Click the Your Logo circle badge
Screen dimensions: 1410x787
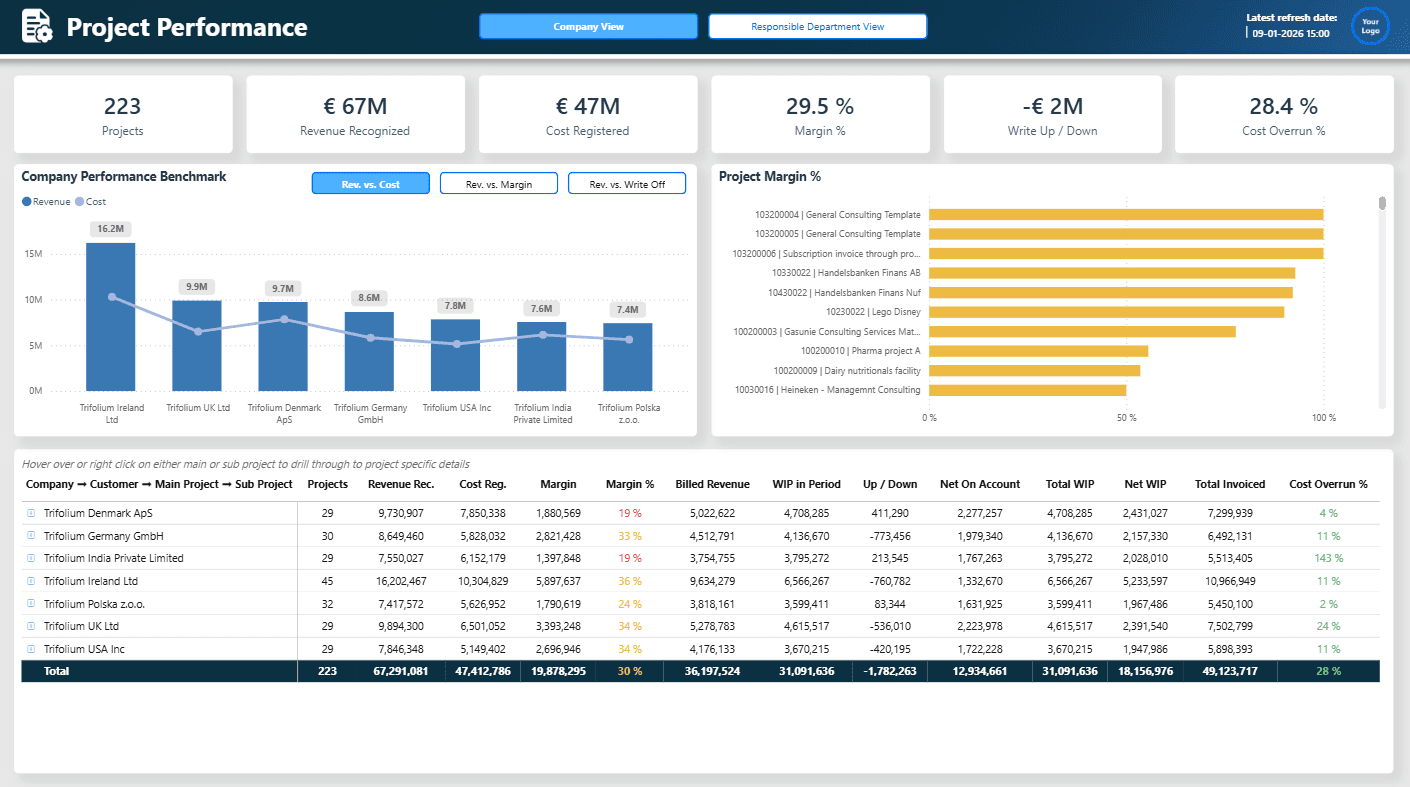coord(1370,26)
